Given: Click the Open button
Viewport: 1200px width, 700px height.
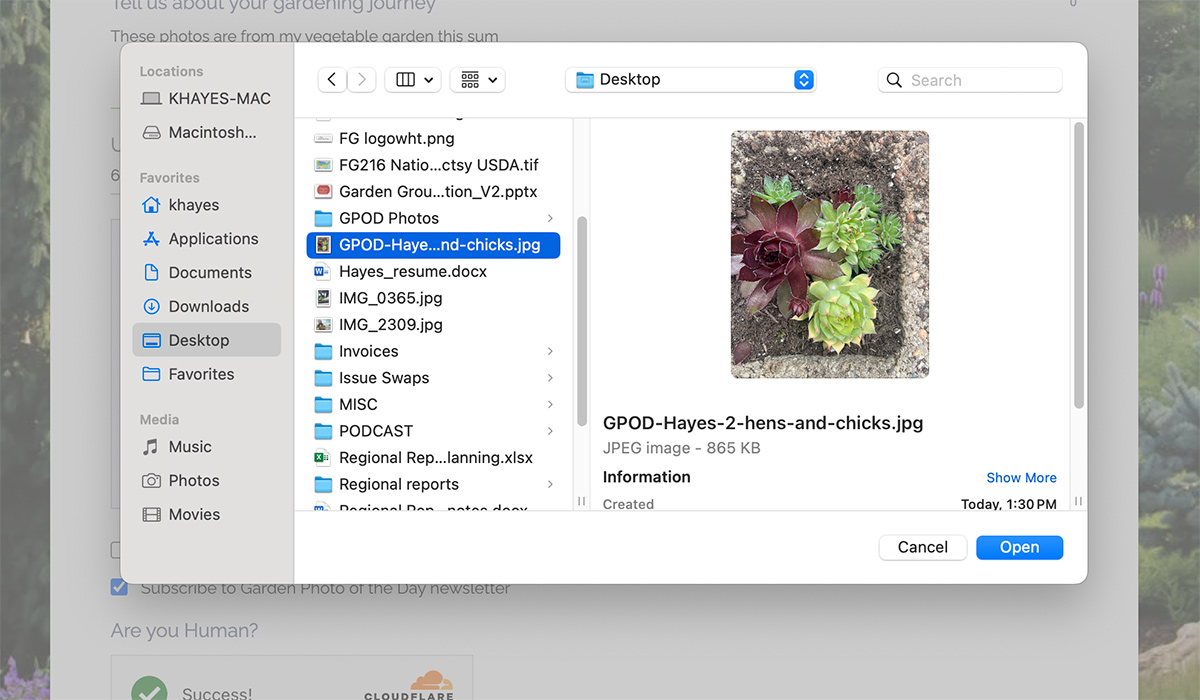Looking at the screenshot, I should click(1019, 547).
